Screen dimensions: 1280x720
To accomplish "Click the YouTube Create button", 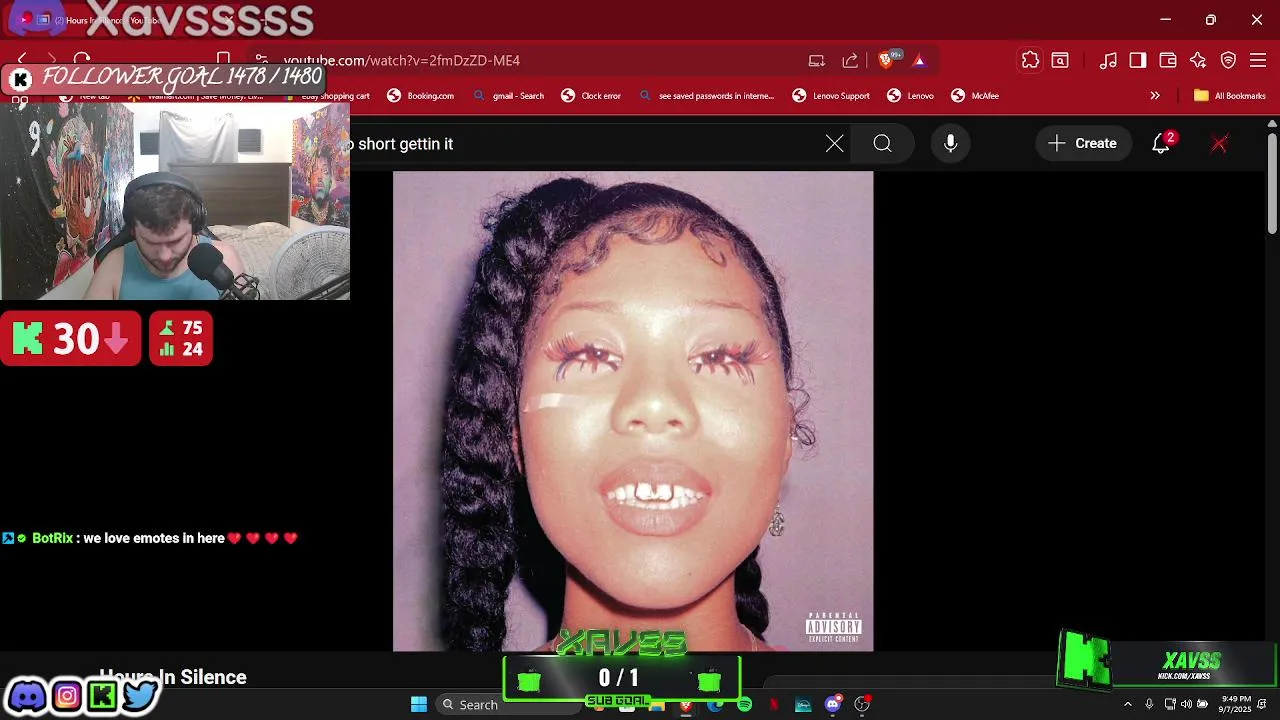I will (1083, 144).
